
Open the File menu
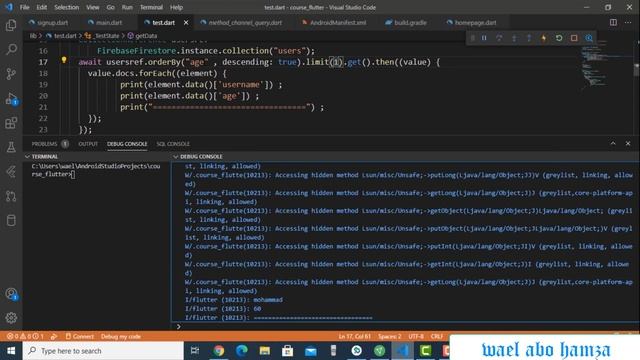click(x=24, y=7)
